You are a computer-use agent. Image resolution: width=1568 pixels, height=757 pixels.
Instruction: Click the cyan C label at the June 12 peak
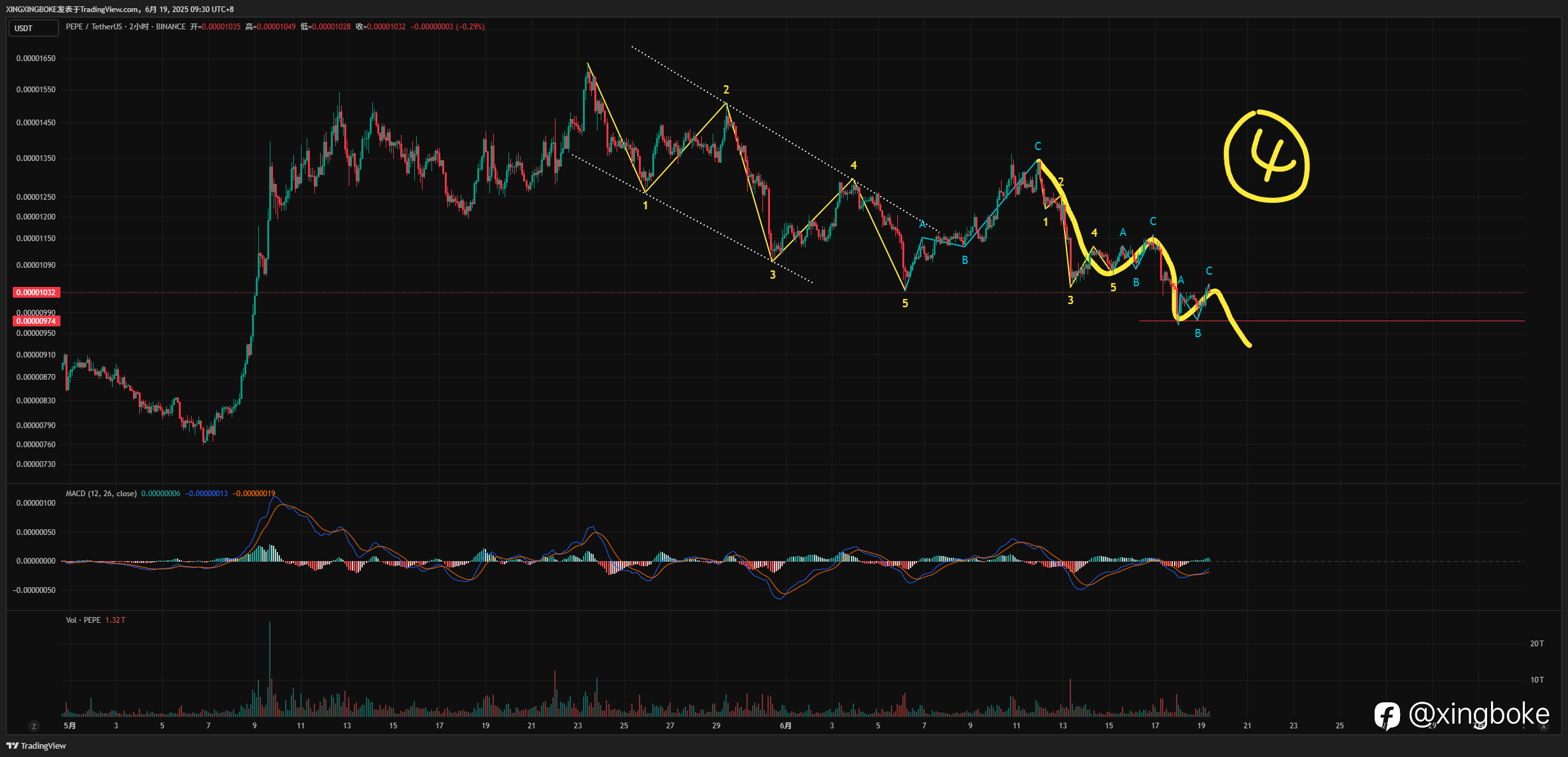tap(1038, 146)
